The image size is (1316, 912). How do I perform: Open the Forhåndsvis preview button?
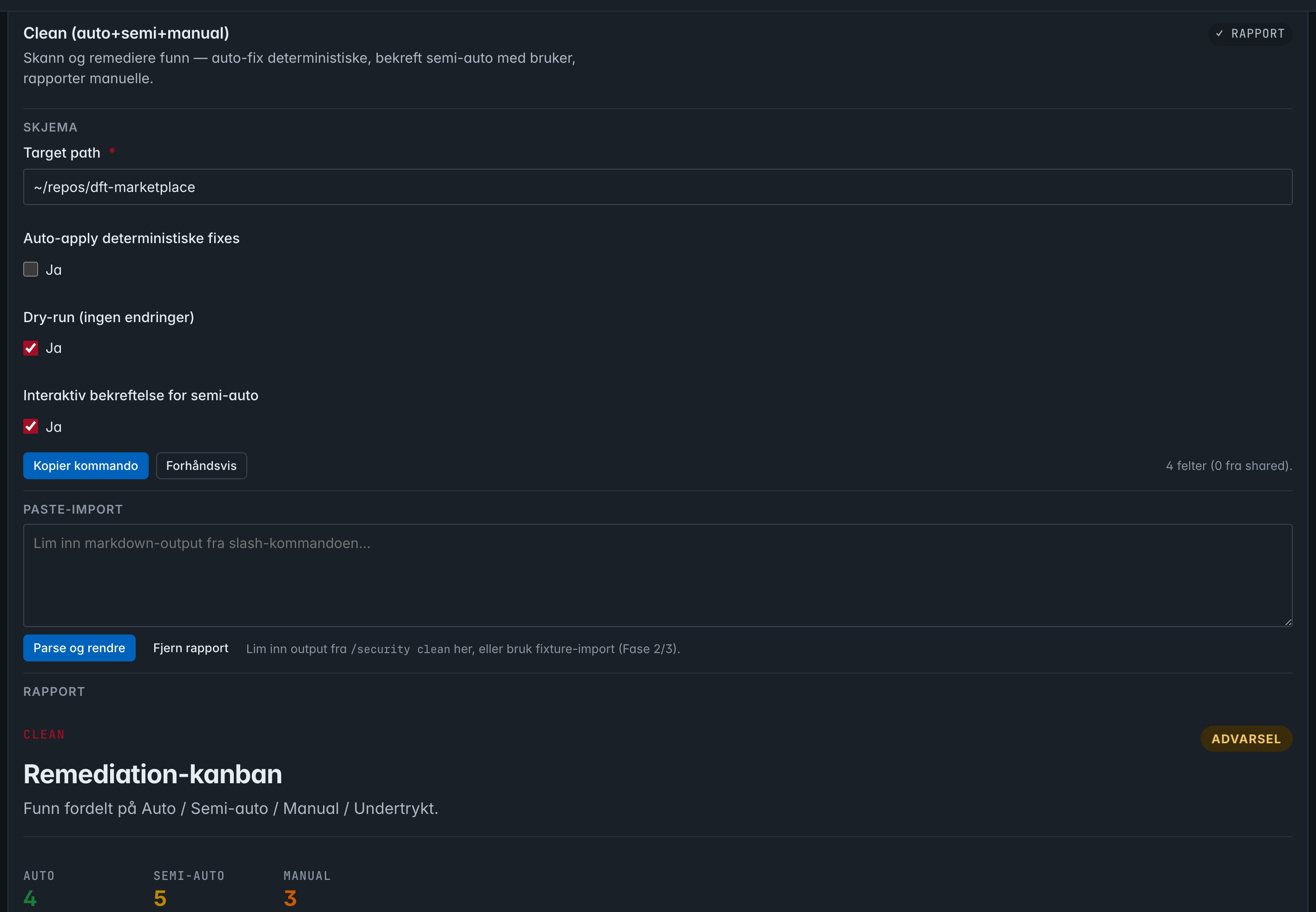point(201,466)
